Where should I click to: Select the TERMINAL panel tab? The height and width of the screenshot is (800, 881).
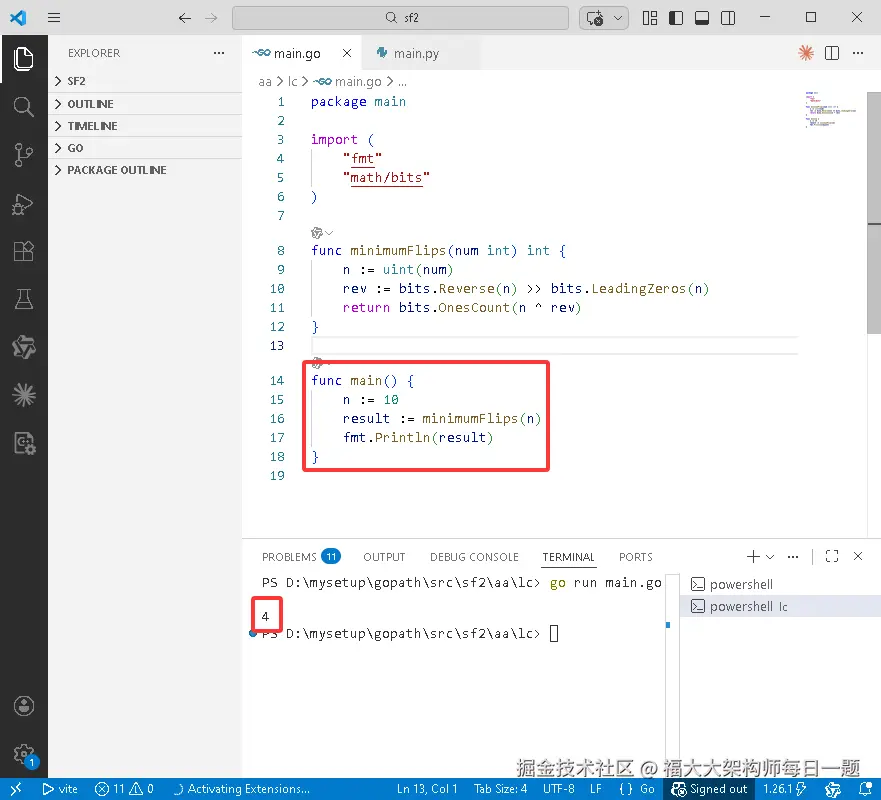[x=568, y=557]
